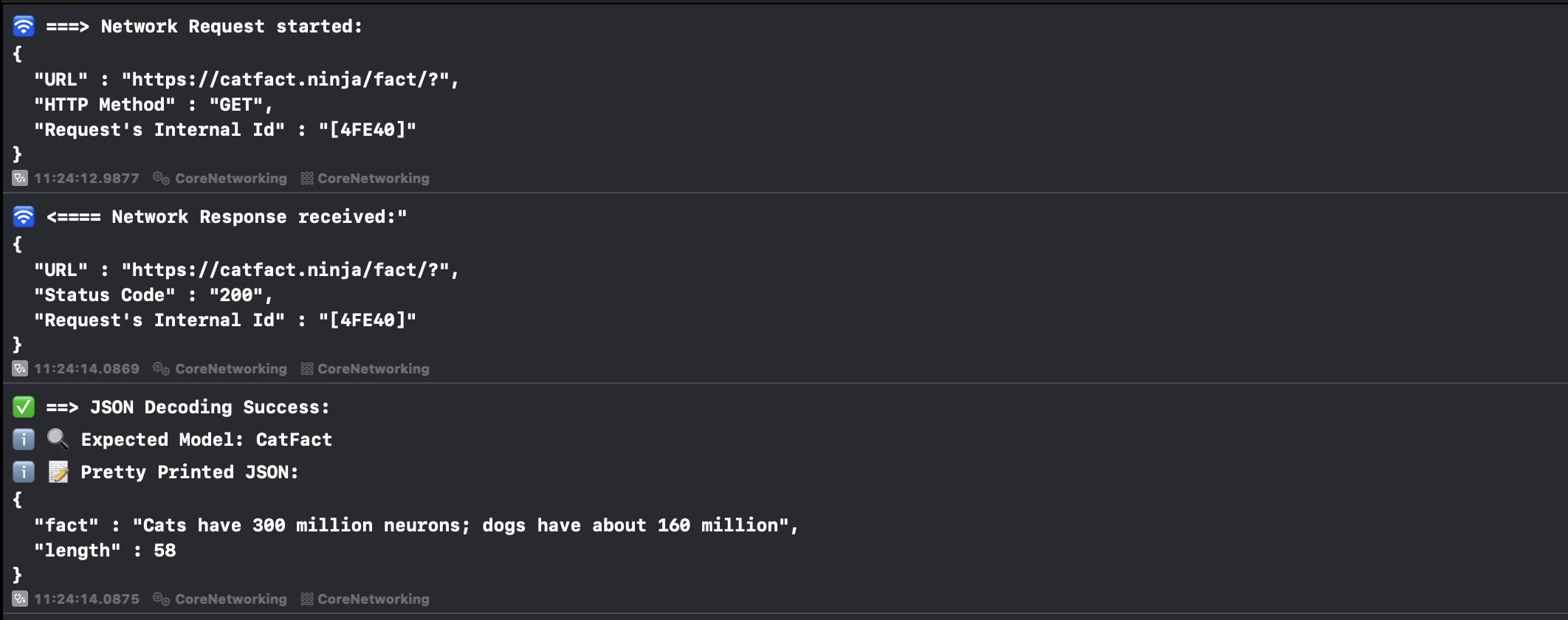The image size is (1568, 620).
Task: Click the log type icon at timestamp 11:24:14.0869
Action: pyautogui.click(x=20, y=368)
